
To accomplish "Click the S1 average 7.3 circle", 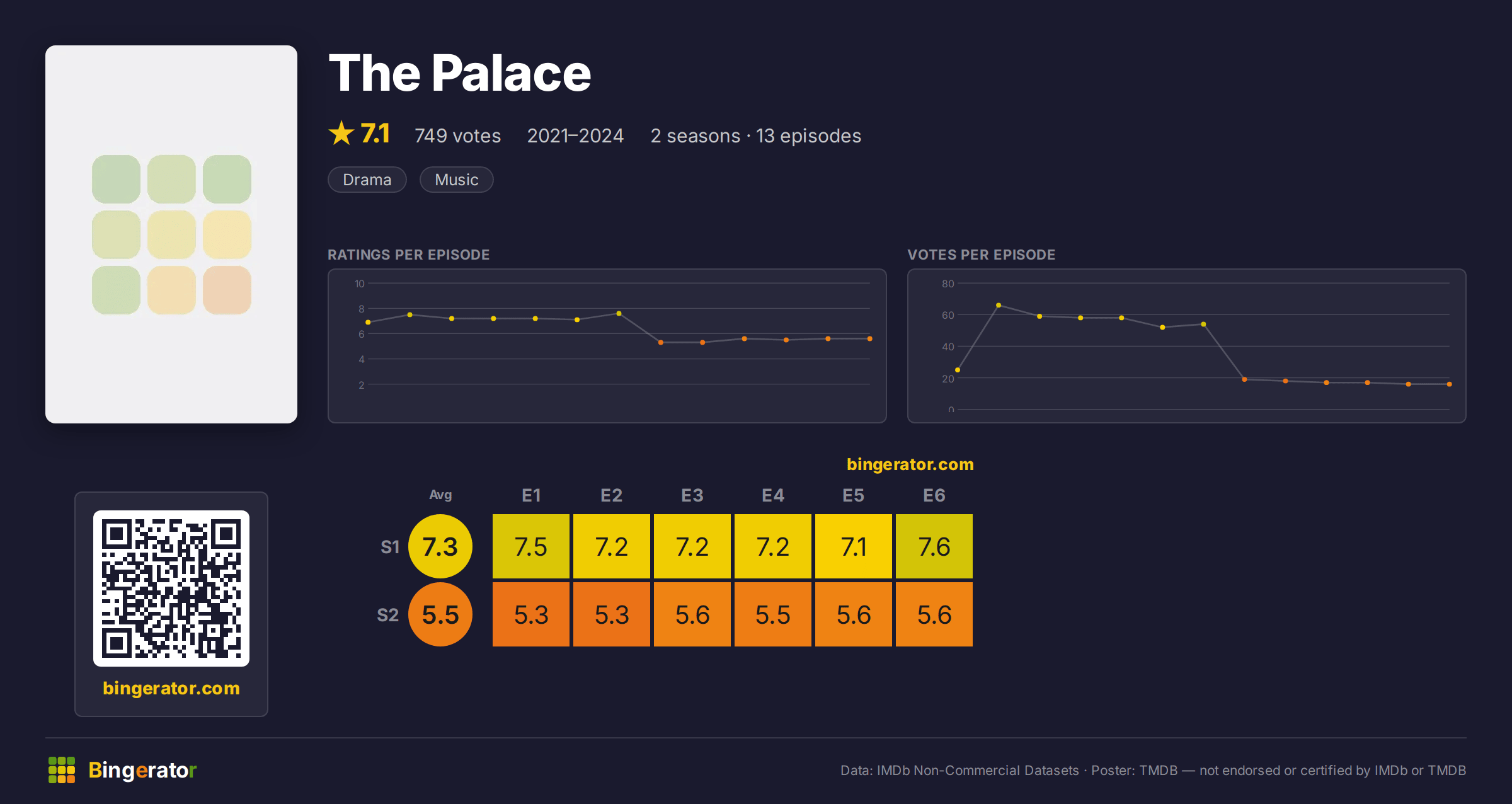I will tap(440, 546).
